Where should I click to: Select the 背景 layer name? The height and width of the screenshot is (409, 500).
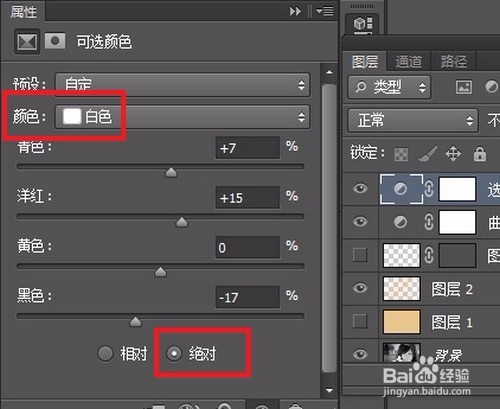[x=449, y=355]
